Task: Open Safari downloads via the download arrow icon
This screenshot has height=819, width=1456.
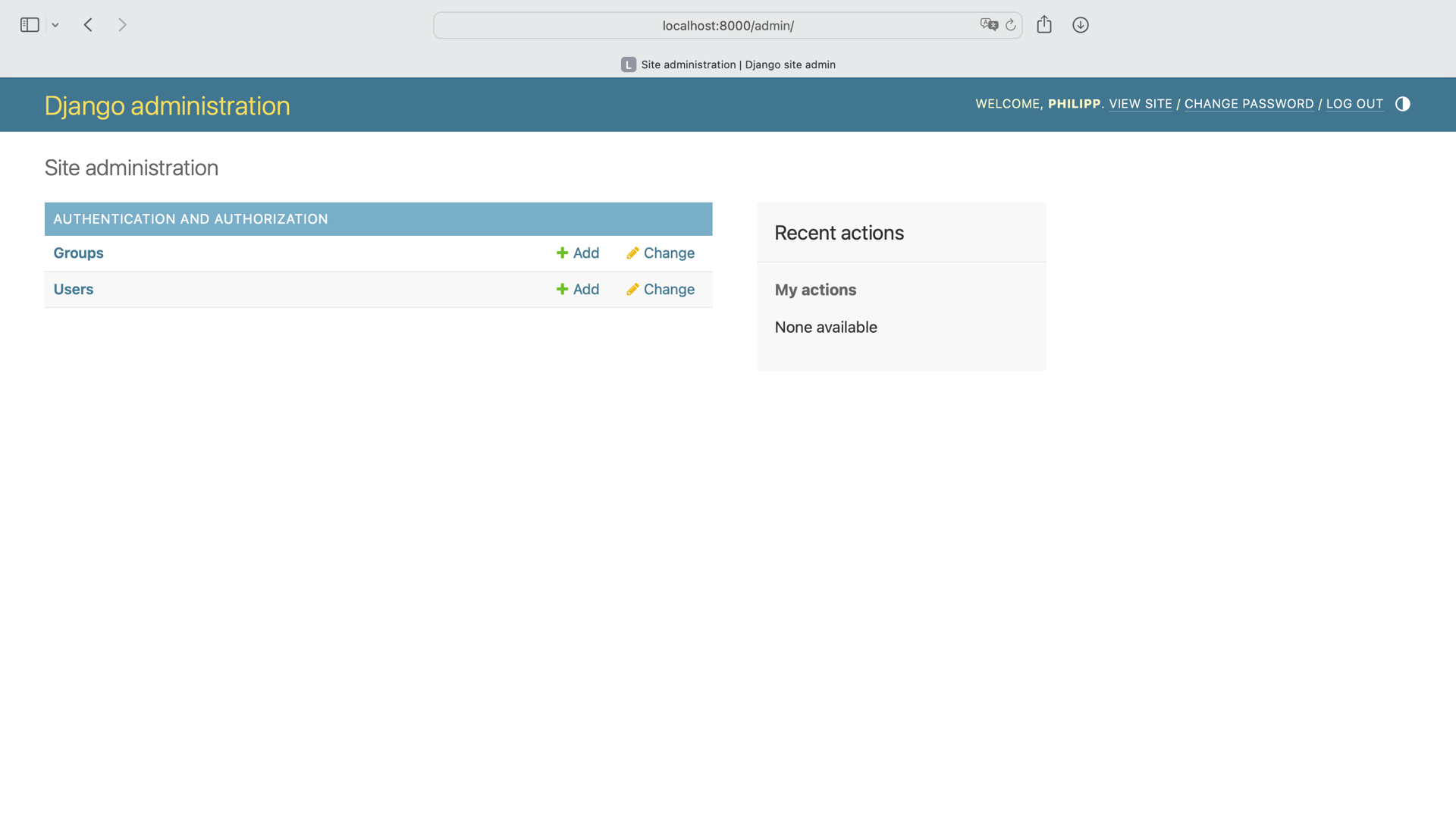Action: [1080, 24]
